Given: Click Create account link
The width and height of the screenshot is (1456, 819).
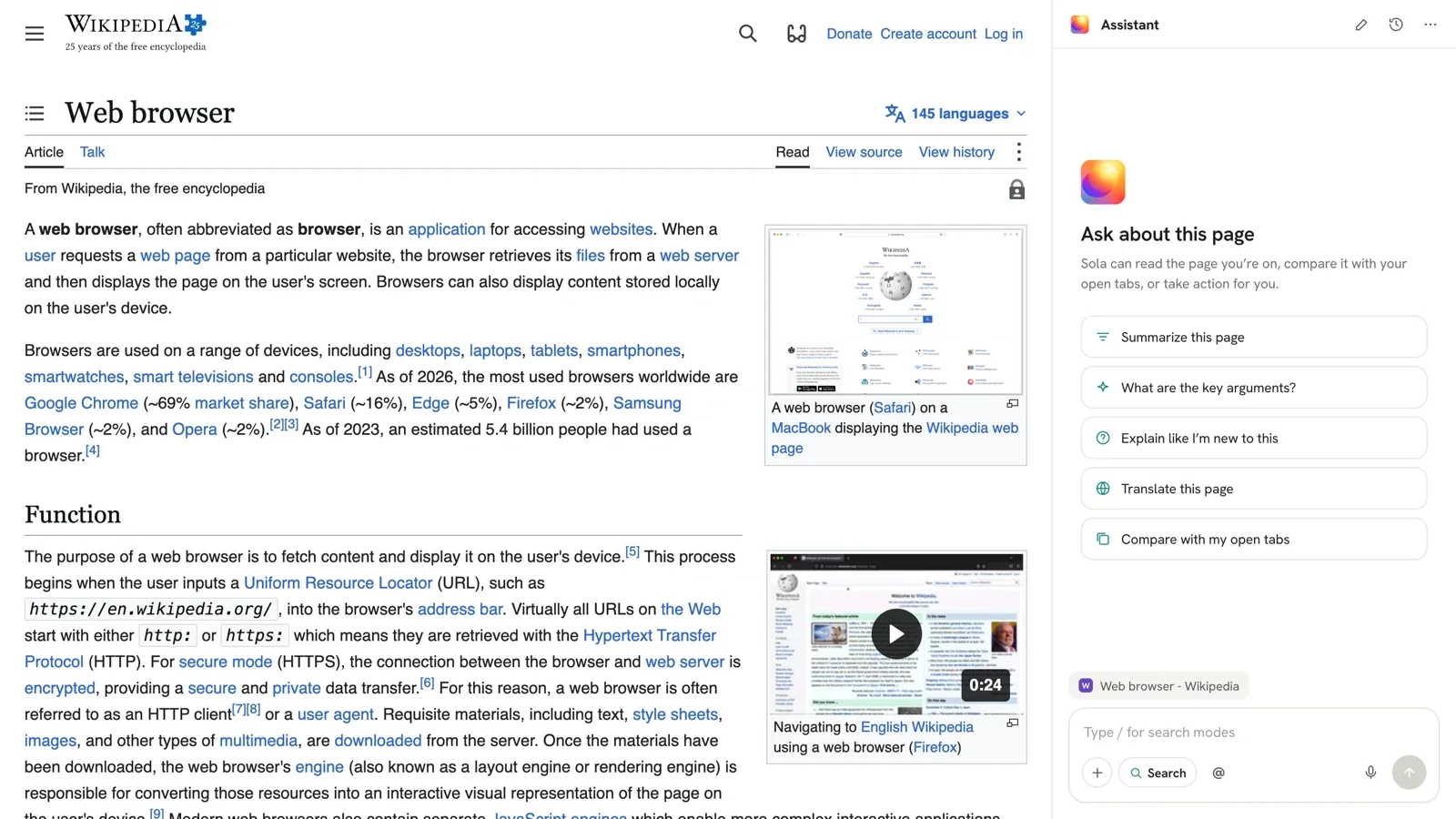Looking at the screenshot, I should [928, 34].
